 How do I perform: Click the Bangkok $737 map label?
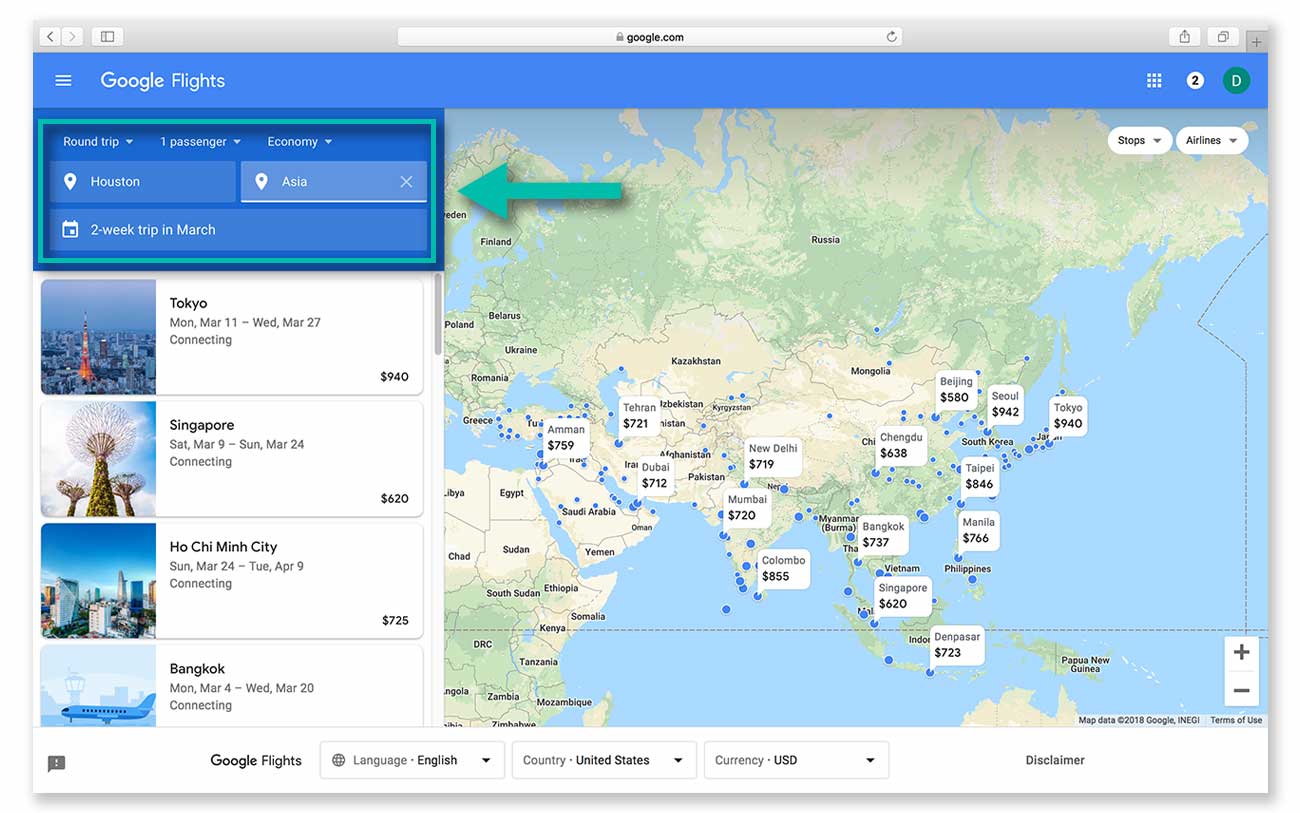click(883, 535)
